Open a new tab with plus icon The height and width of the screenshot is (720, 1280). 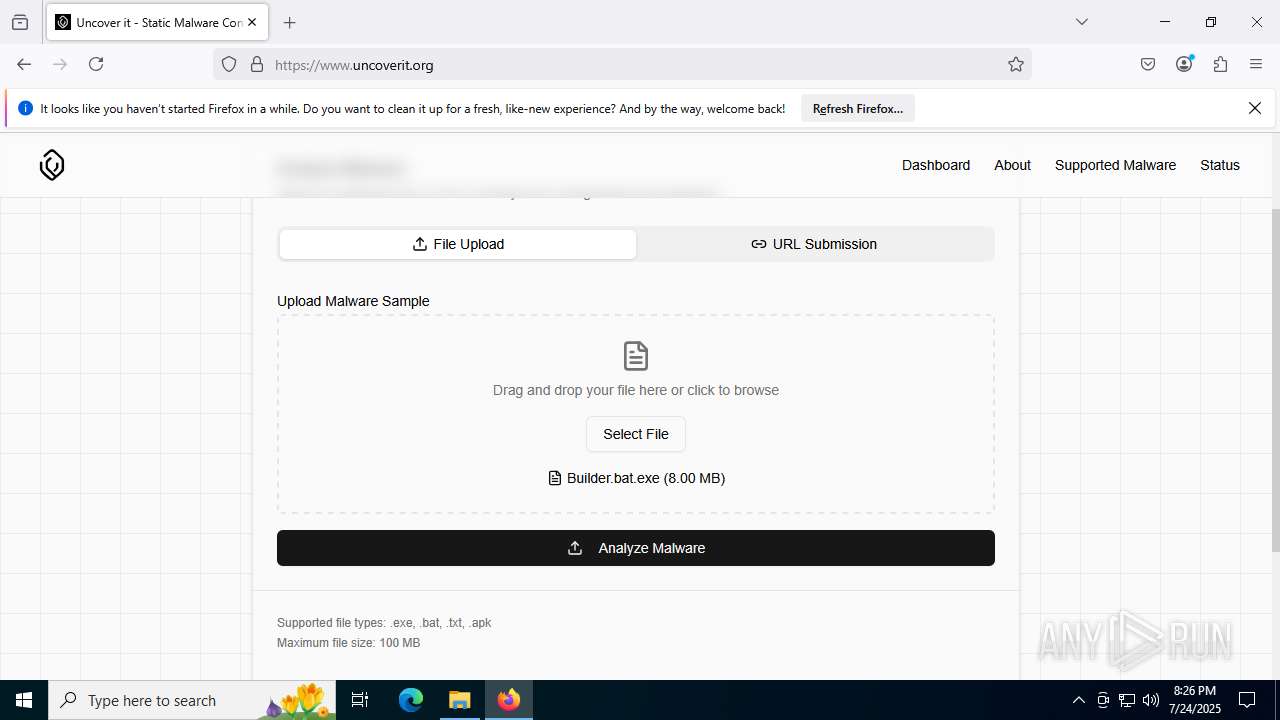click(290, 22)
